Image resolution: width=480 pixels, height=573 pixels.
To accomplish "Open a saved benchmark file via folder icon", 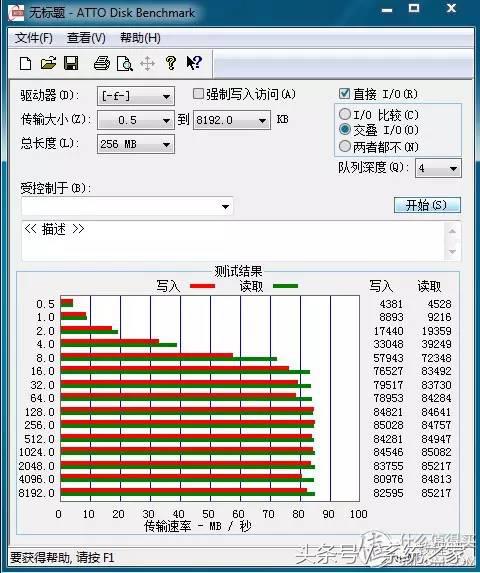I will tap(48, 63).
